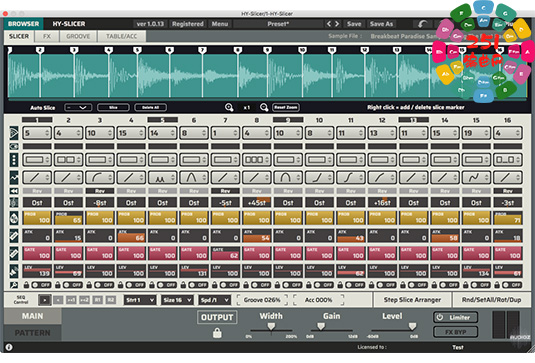Toggle Rev on step 1
Image resolution: width=535 pixels, height=363 pixels.
(x=37, y=191)
